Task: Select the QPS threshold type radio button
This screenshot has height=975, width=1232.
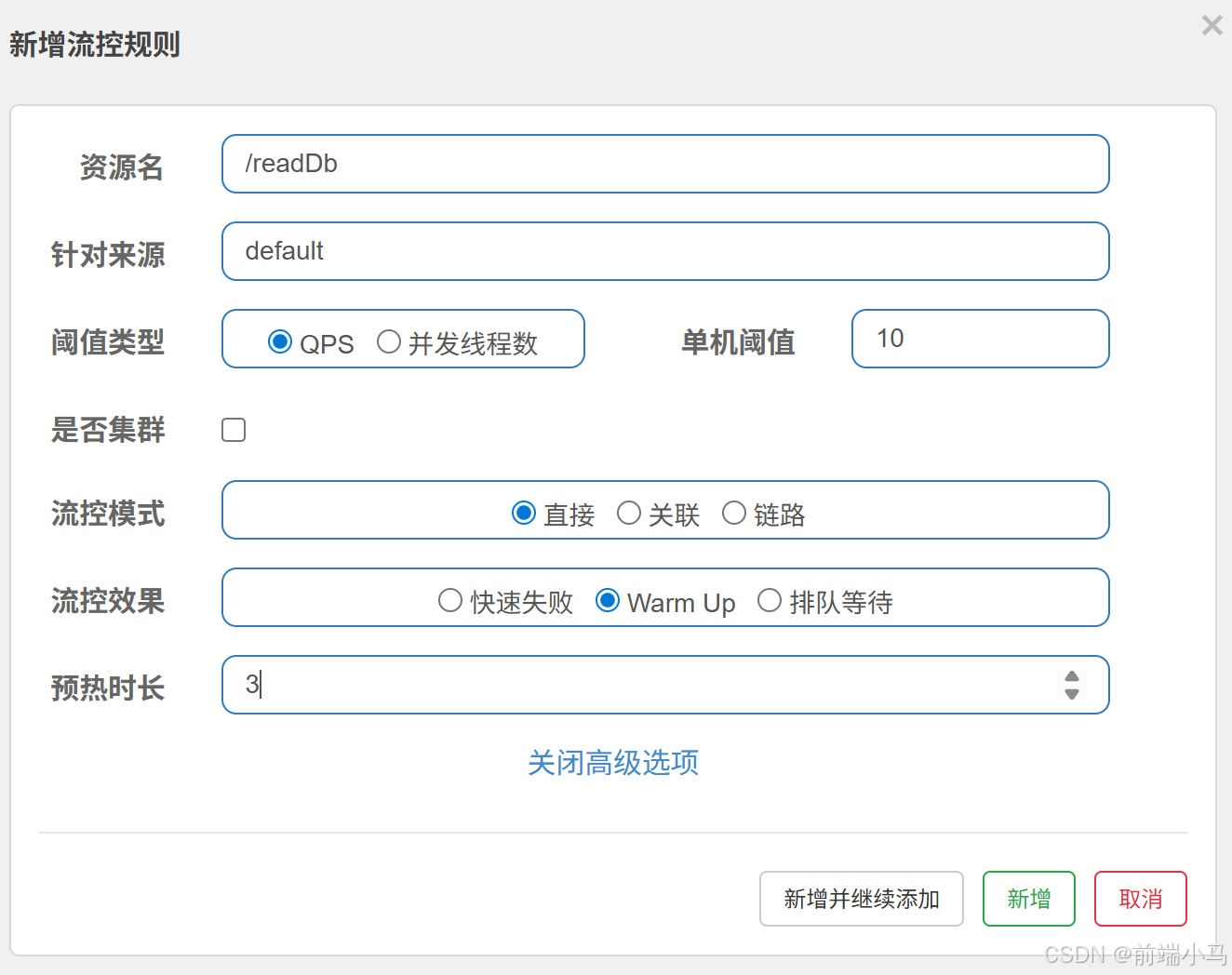Action: tap(280, 341)
